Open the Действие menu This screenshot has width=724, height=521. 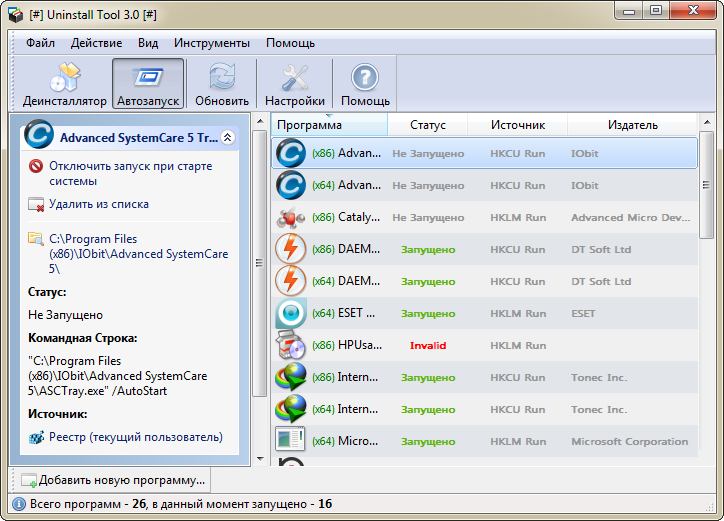click(96, 43)
